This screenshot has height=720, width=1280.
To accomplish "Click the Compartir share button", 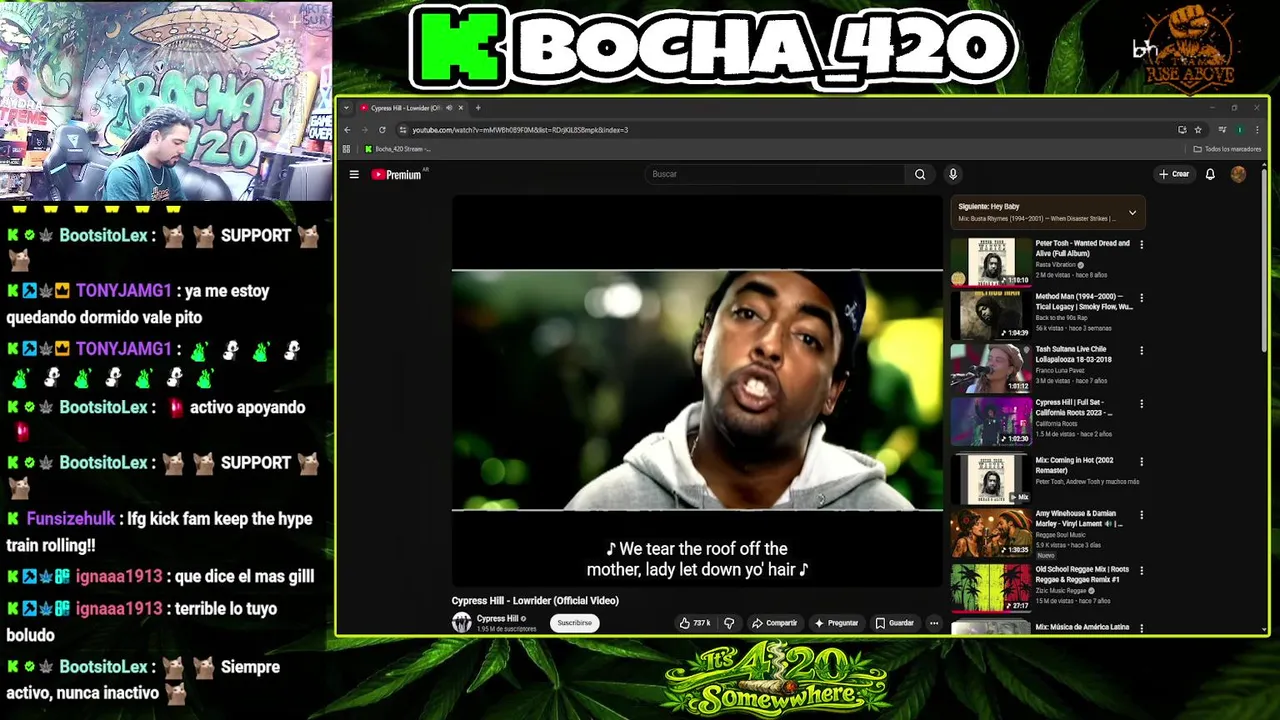I will [x=774, y=623].
